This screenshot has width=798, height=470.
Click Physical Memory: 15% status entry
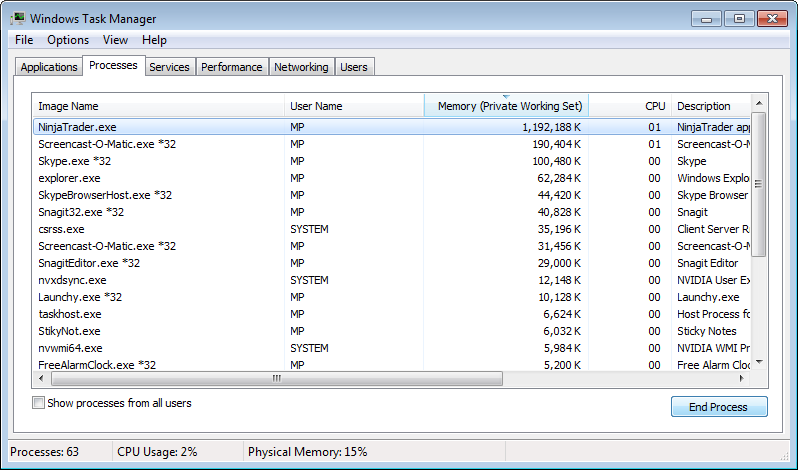(307, 452)
